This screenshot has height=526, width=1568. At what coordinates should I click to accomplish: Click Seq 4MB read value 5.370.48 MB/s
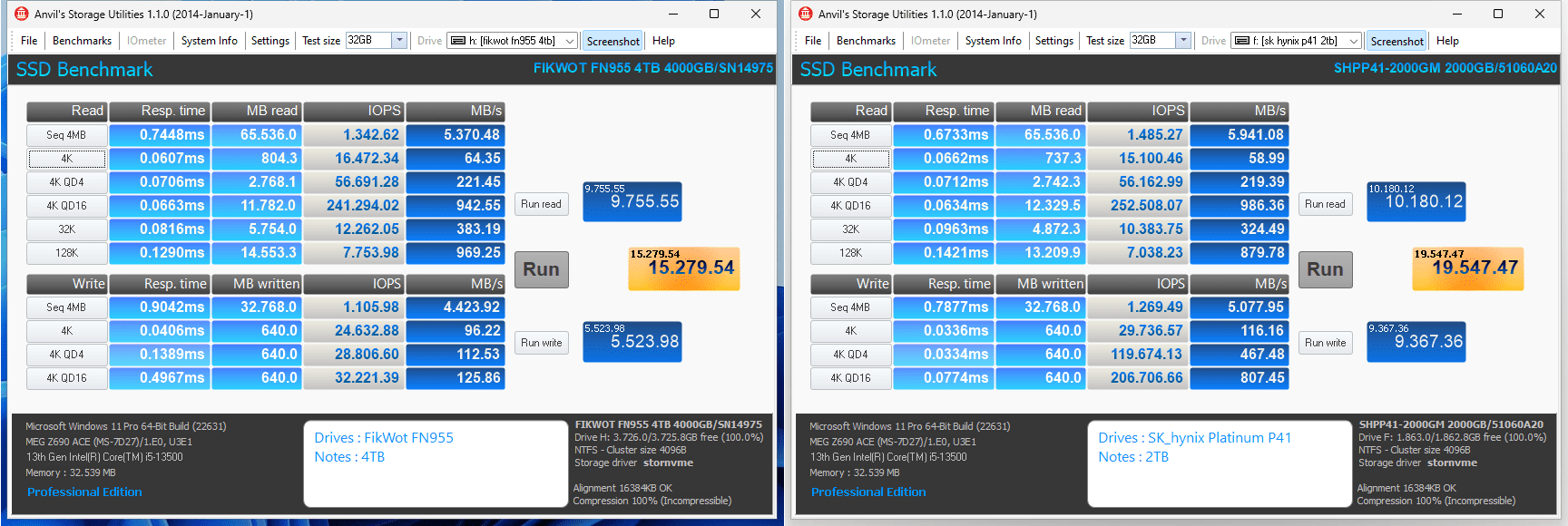[456, 135]
